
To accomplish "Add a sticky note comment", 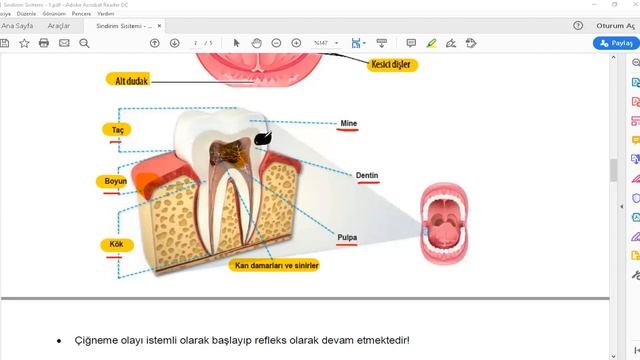I will (x=411, y=43).
